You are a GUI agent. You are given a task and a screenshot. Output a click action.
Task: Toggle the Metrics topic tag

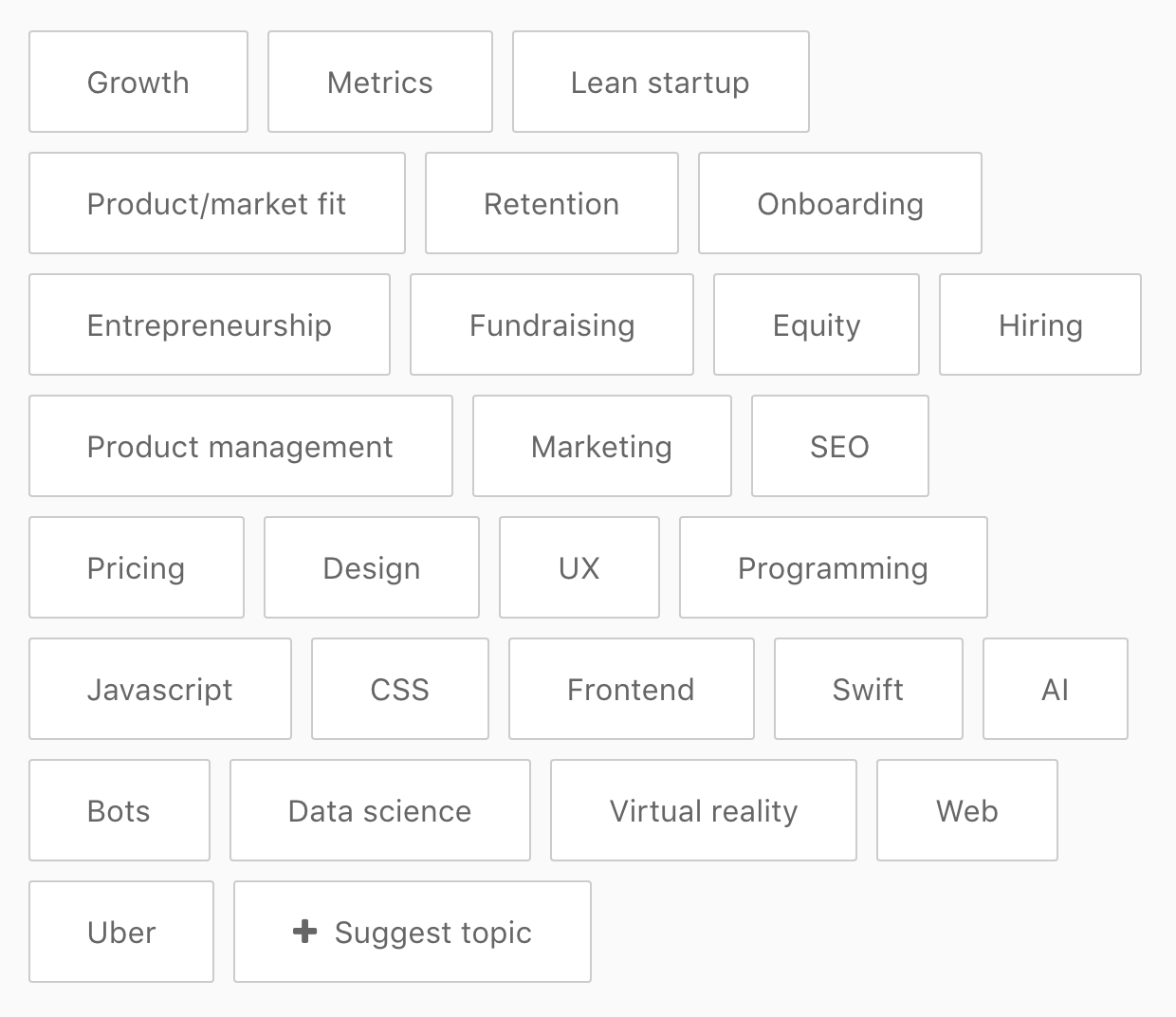pyautogui.click(x=380, y=83)
